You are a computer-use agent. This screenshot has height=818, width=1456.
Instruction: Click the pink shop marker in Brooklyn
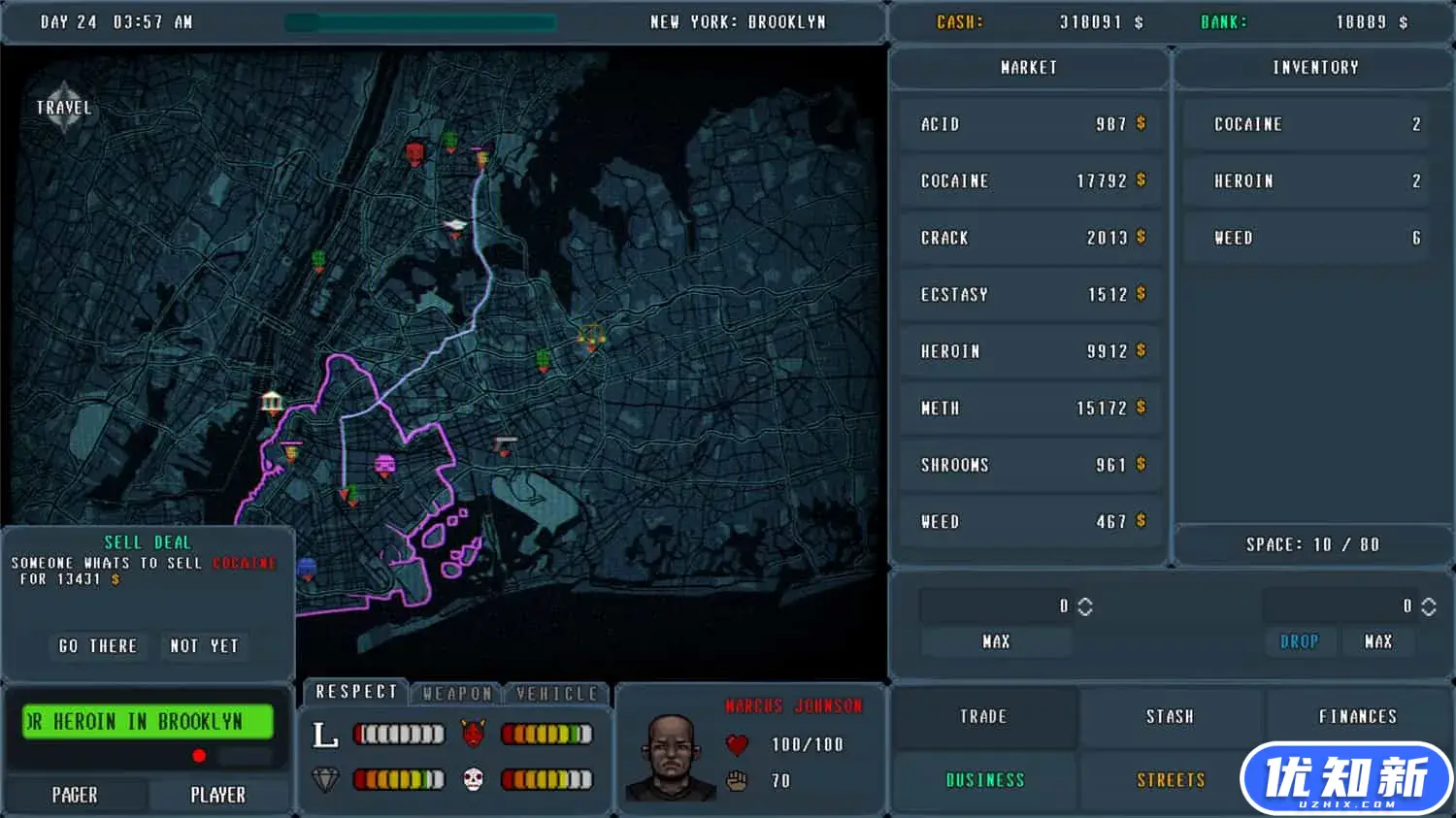pos(385,466)
